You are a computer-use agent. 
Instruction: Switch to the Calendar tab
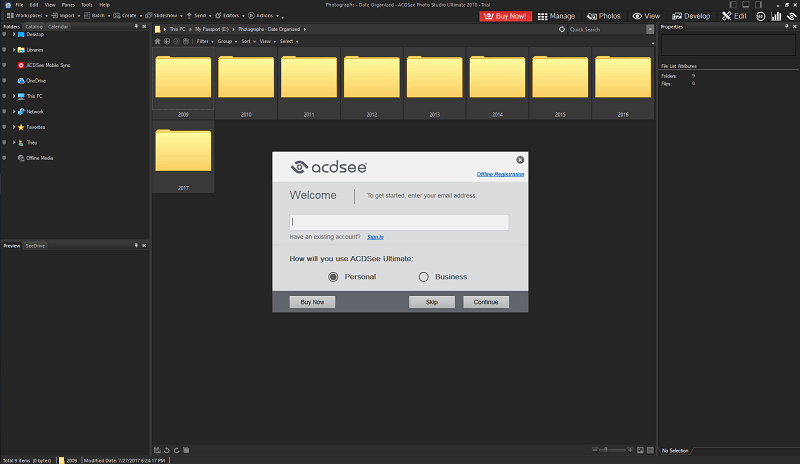click(58, 27)
